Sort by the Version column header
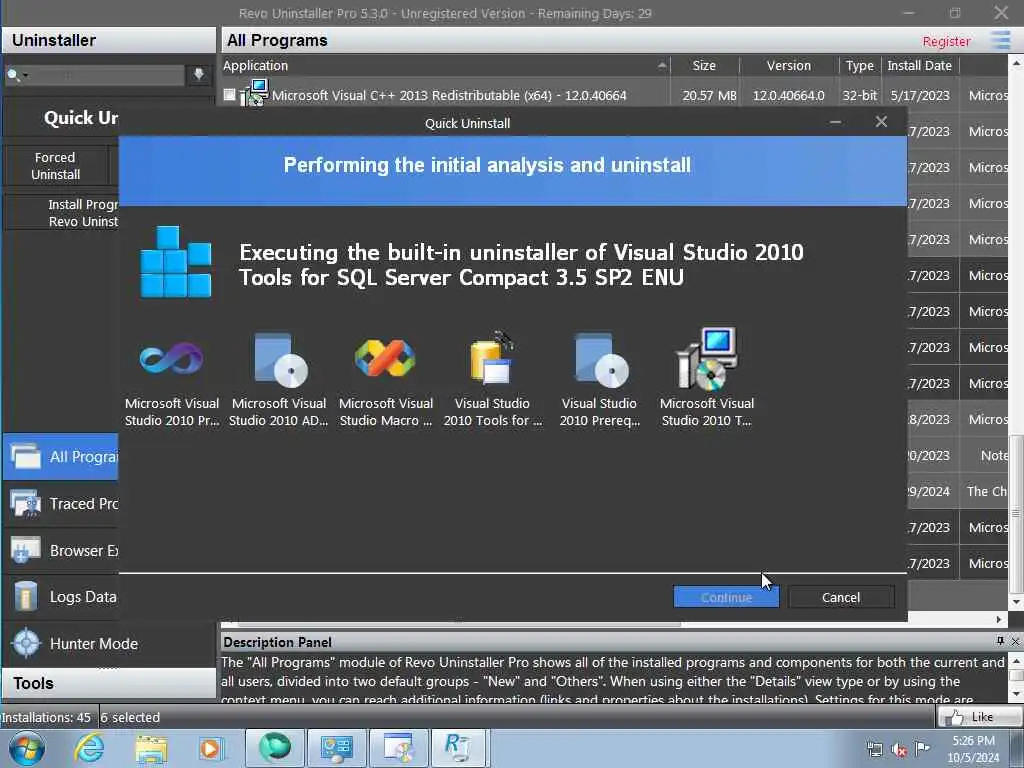This screenshot has height=768, width=1024. point(789,65)
